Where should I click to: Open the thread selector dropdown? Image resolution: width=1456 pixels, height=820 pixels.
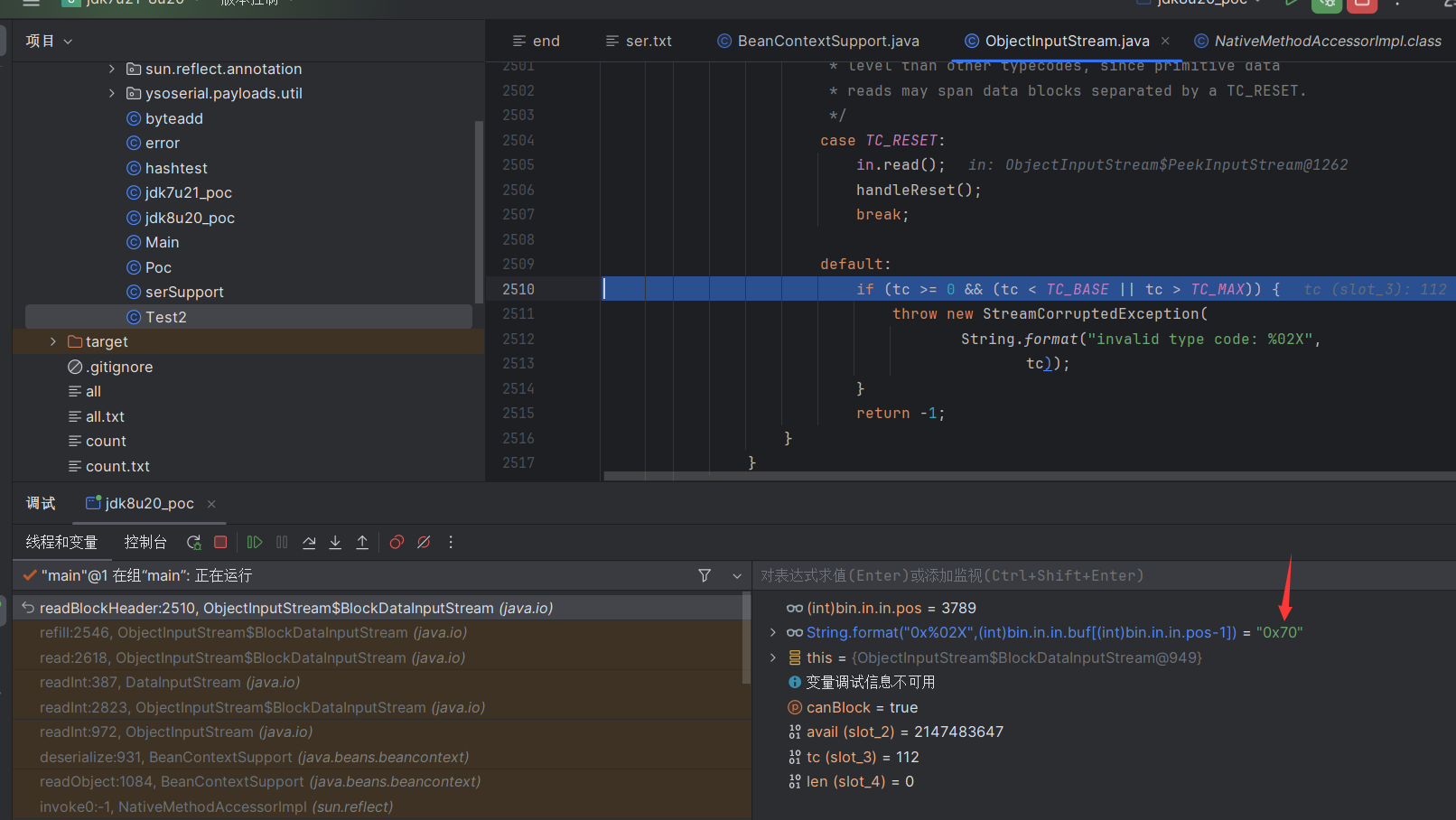coord(737,575)
